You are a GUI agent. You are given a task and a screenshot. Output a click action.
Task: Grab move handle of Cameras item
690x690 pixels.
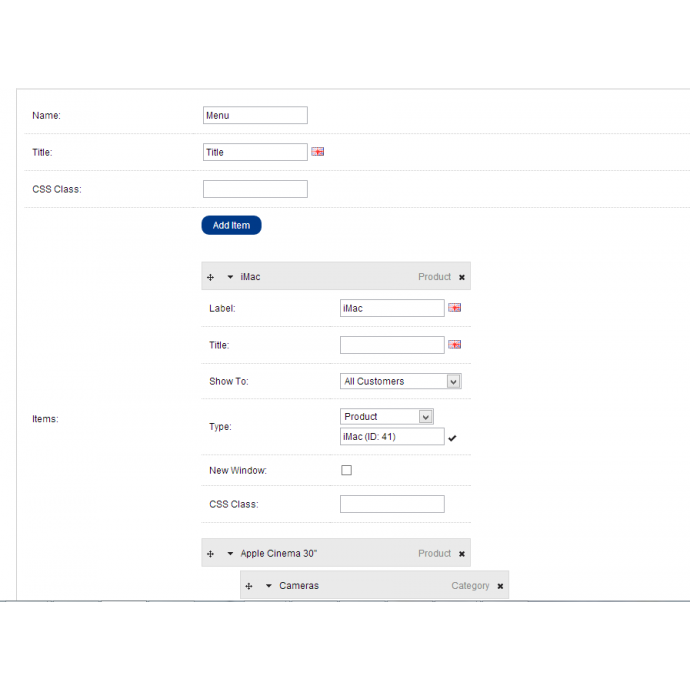(x=249, y=586)
